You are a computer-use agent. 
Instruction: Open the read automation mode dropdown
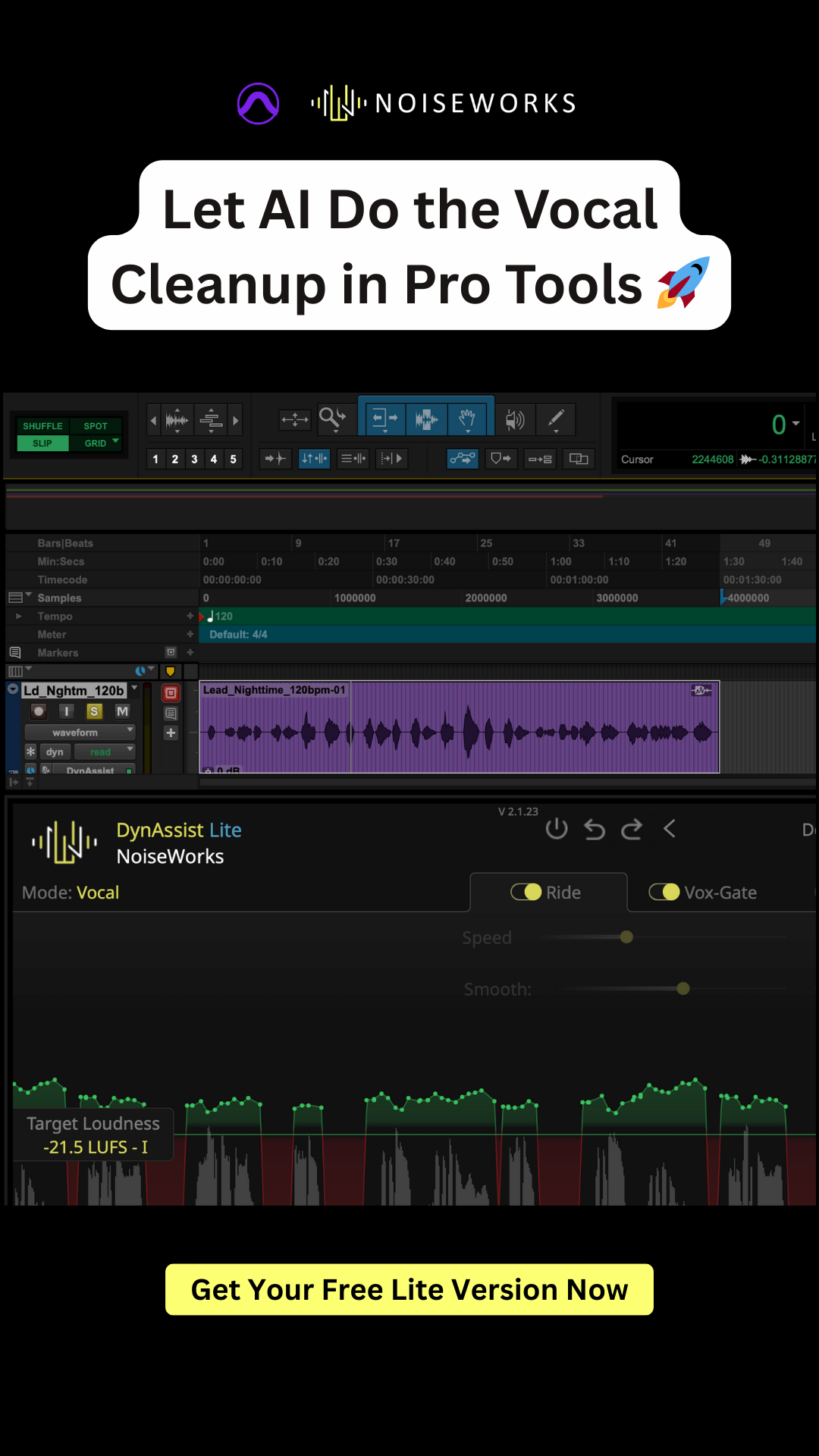[105, 752]
